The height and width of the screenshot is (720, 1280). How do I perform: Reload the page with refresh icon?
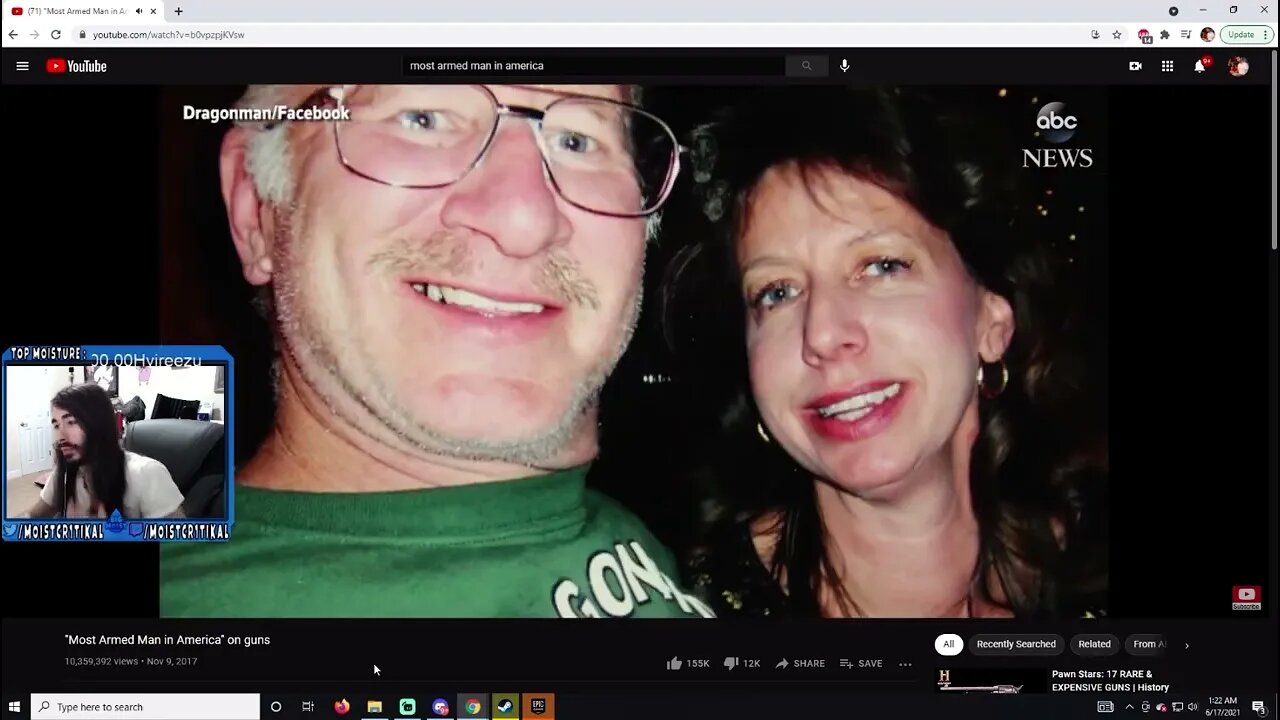pos(56,34)
